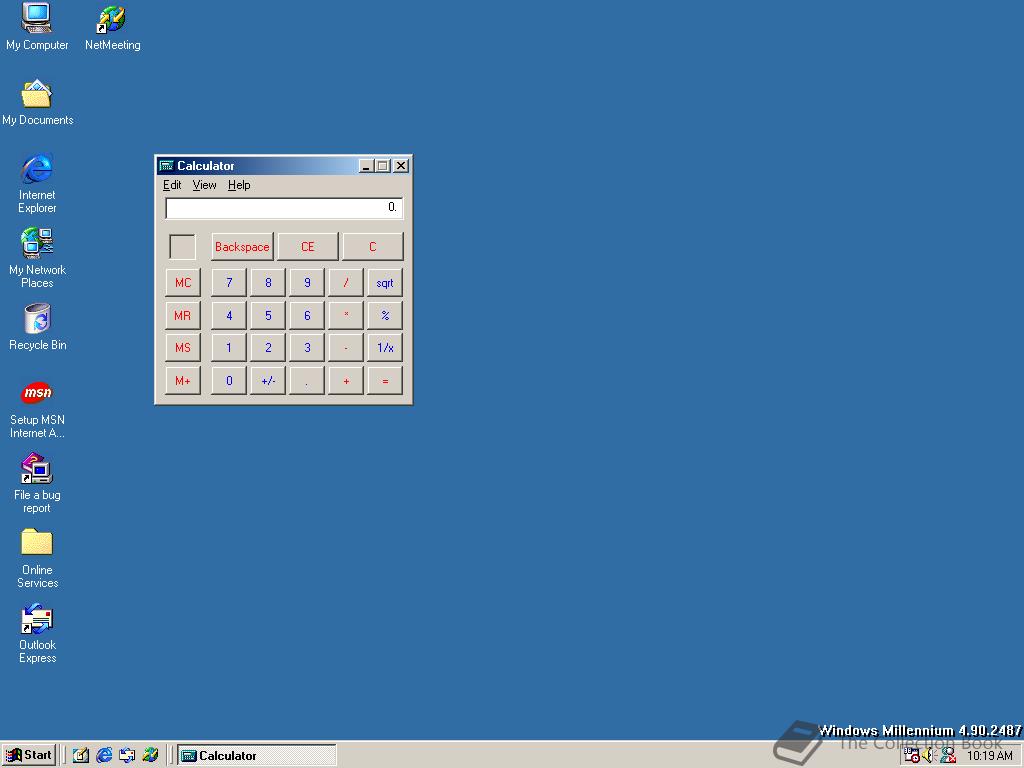Click the calculator display field
This screenshot has height=768, width=1024.
[284, 208]
